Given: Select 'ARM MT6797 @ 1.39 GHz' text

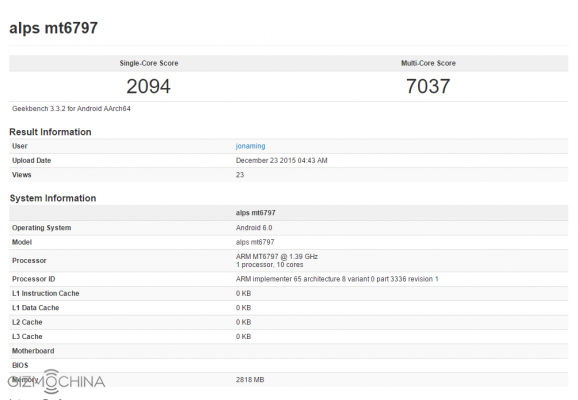Looking at the screenshot, I should 277,257.
